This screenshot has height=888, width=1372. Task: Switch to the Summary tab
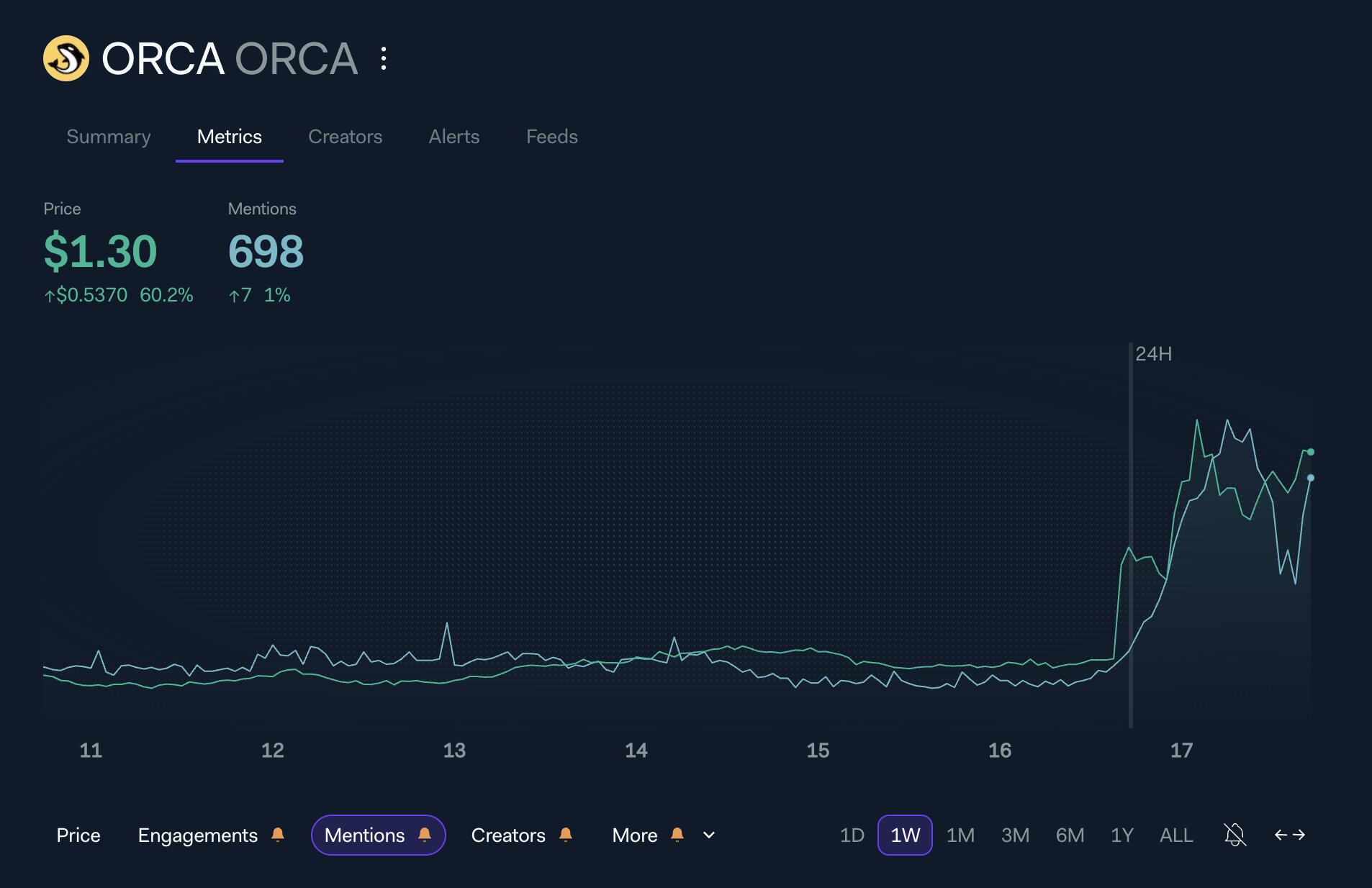(109, 137)
